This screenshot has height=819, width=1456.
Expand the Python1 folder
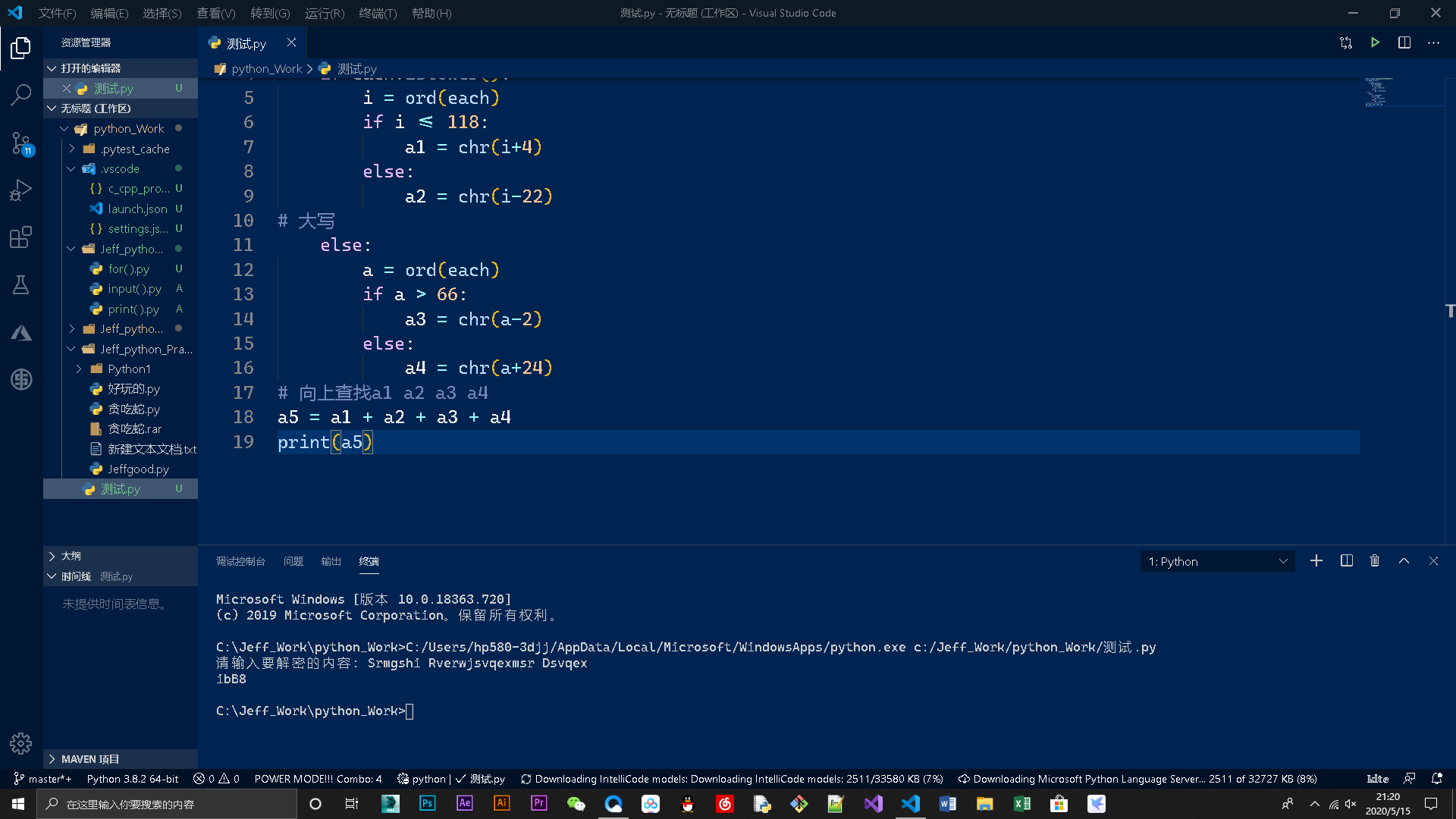coord(120,369)
